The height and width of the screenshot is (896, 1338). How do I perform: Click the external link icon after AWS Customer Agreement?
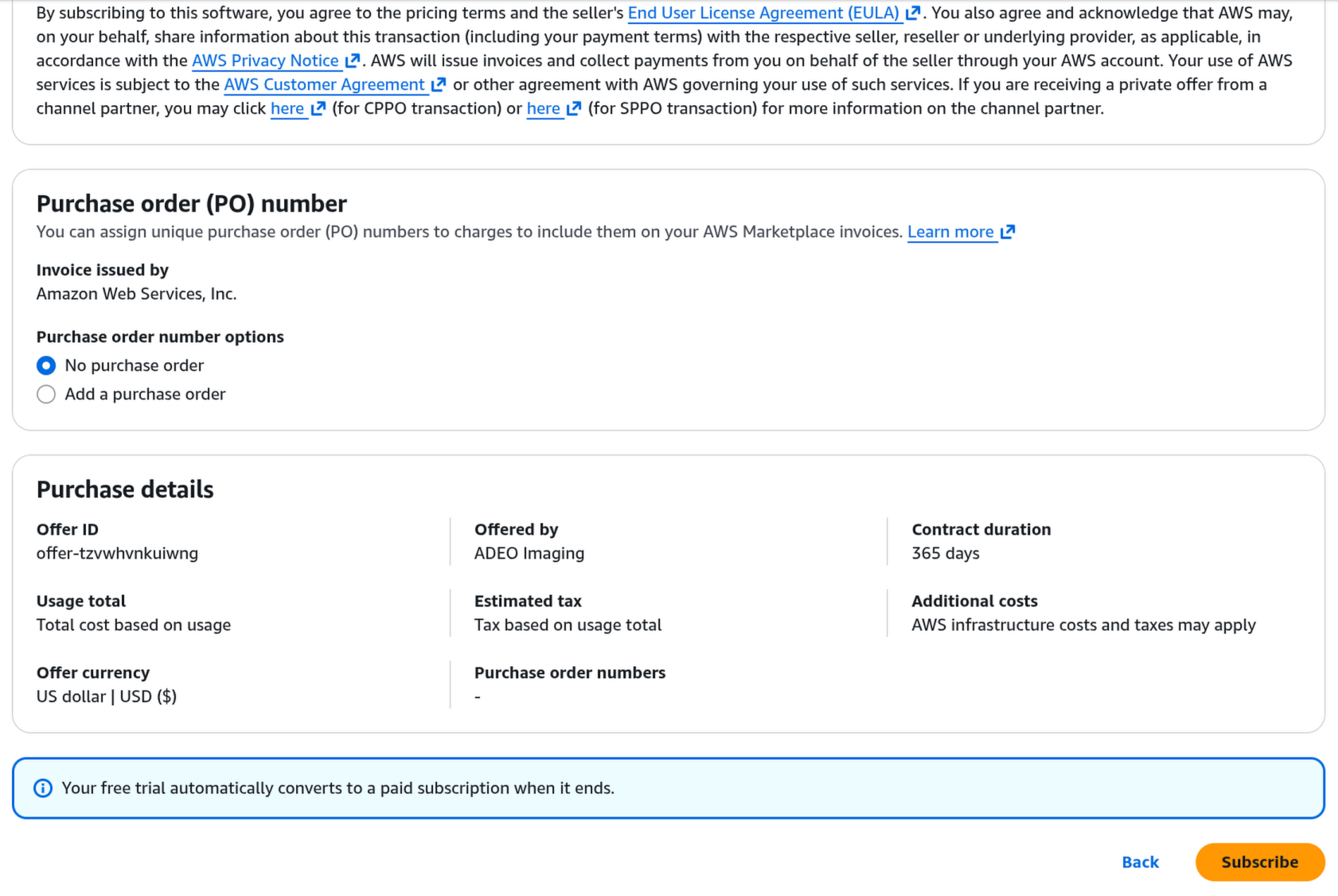439,84
